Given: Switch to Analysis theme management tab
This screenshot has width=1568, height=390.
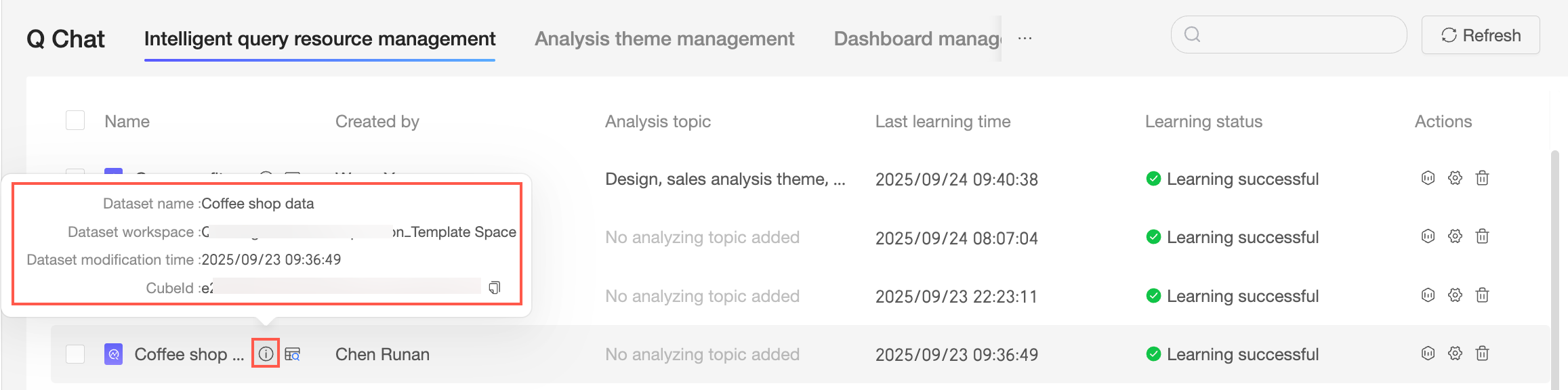Looking at the screenshot, I should 664,39.
